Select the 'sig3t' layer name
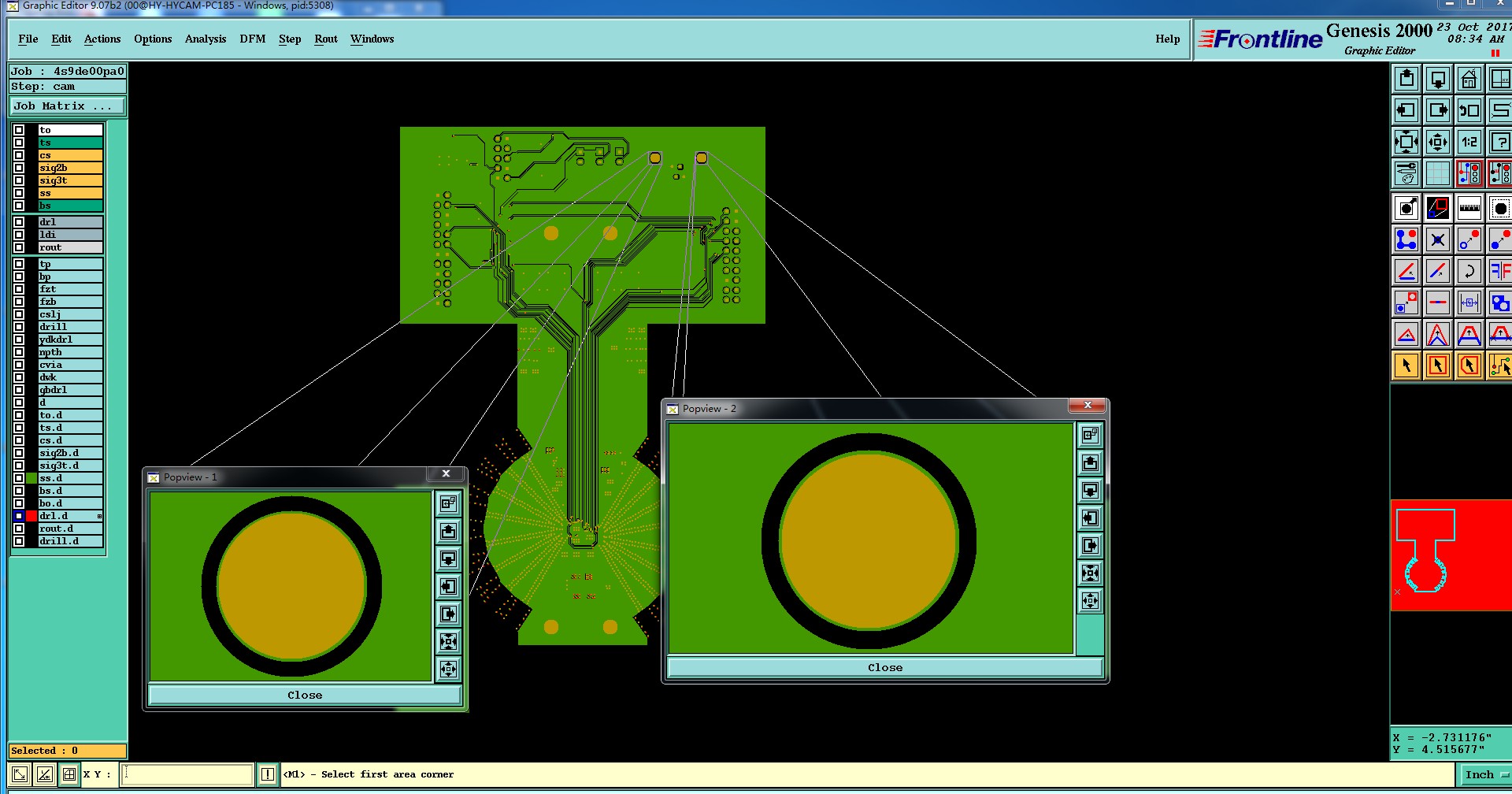Screen dimensions: 1512x794 [70, 180]
